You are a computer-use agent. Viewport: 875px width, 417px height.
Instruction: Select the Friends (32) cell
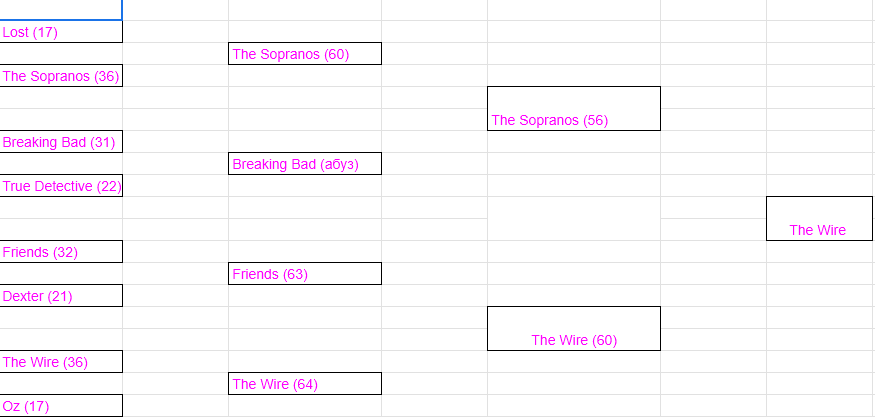point(61,252)
